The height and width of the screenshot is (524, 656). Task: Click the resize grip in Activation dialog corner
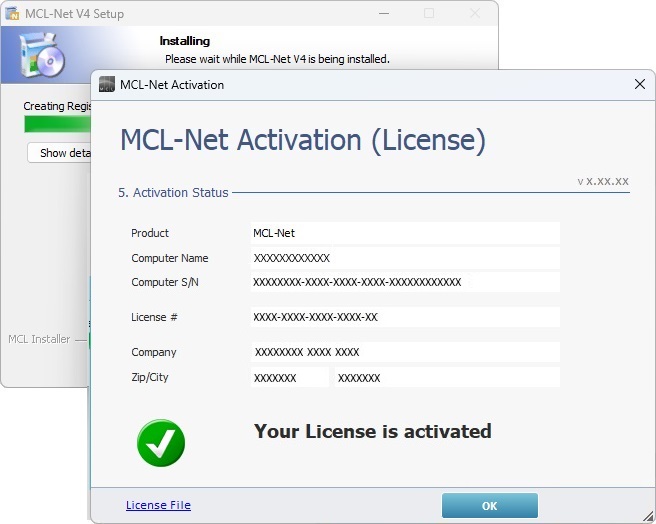pos(649,516)
